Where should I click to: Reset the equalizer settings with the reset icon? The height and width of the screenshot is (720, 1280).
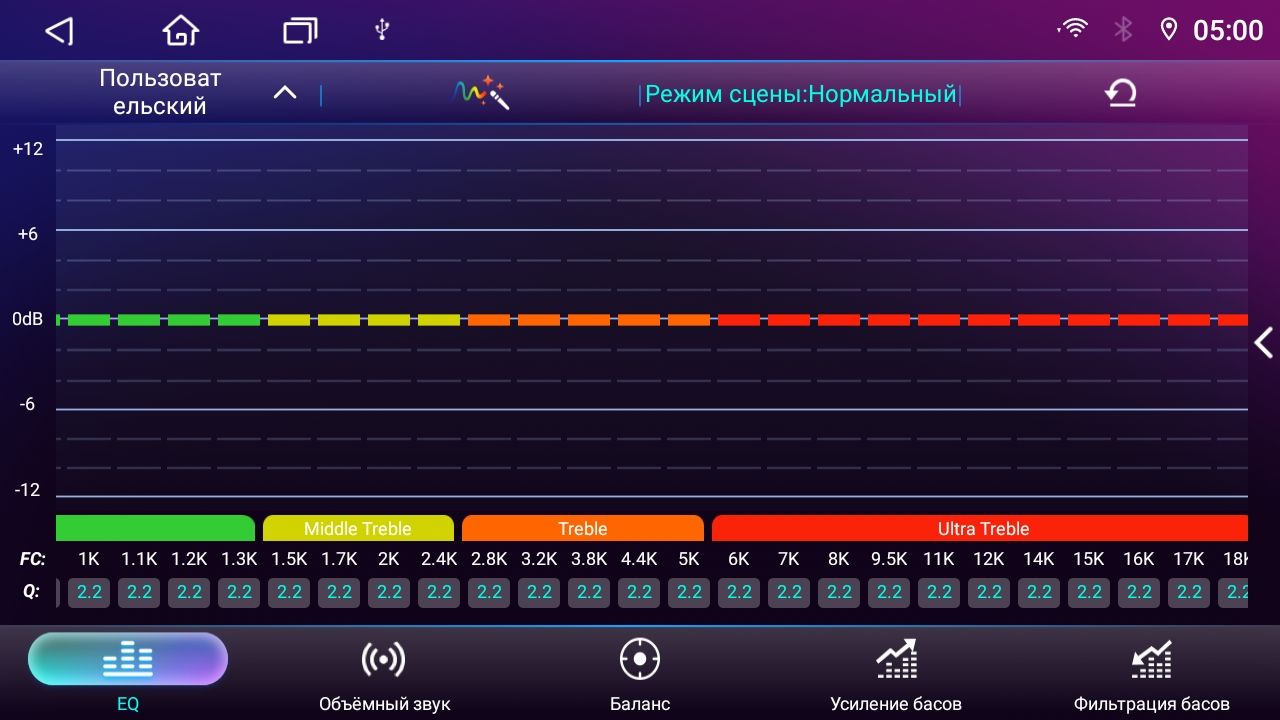point(1120,91)
